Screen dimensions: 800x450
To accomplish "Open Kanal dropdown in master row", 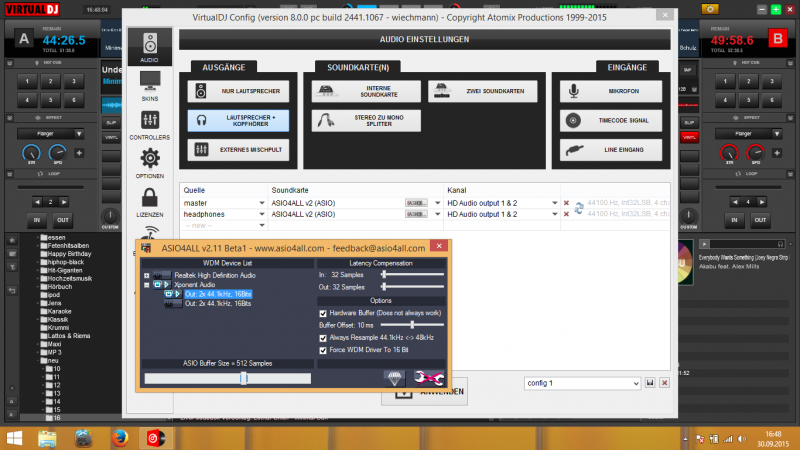I will tap(555, 203).
